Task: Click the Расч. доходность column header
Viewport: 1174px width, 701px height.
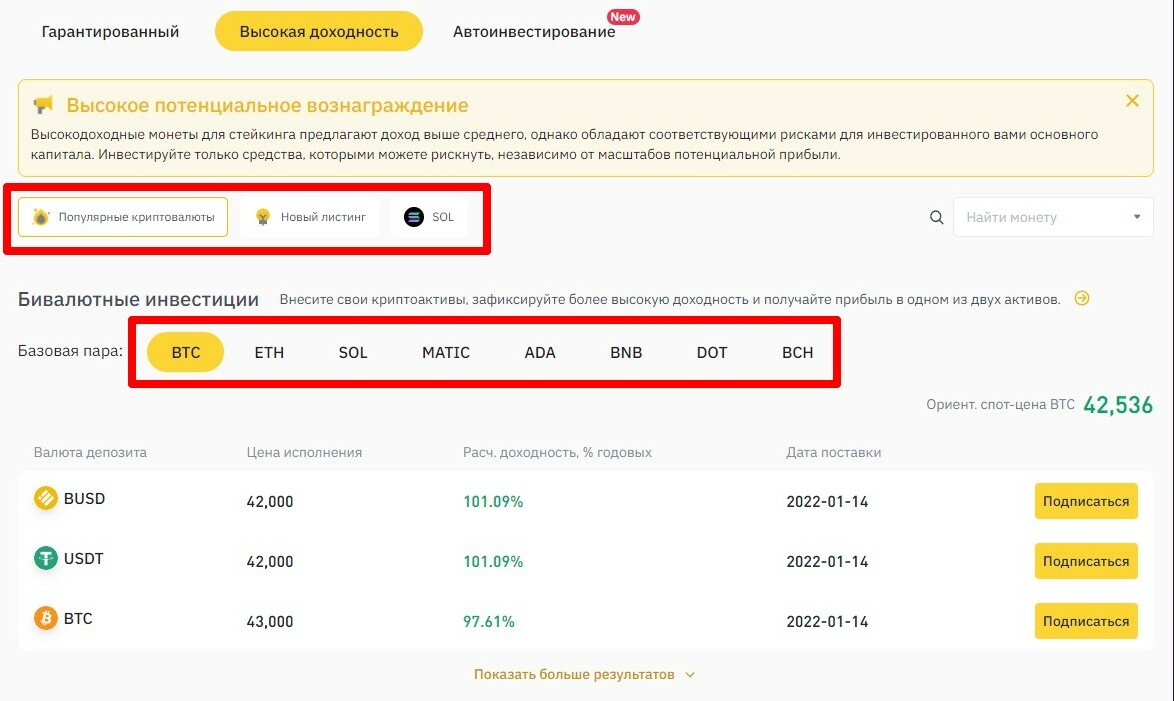Action: click(x=557, y=452)
